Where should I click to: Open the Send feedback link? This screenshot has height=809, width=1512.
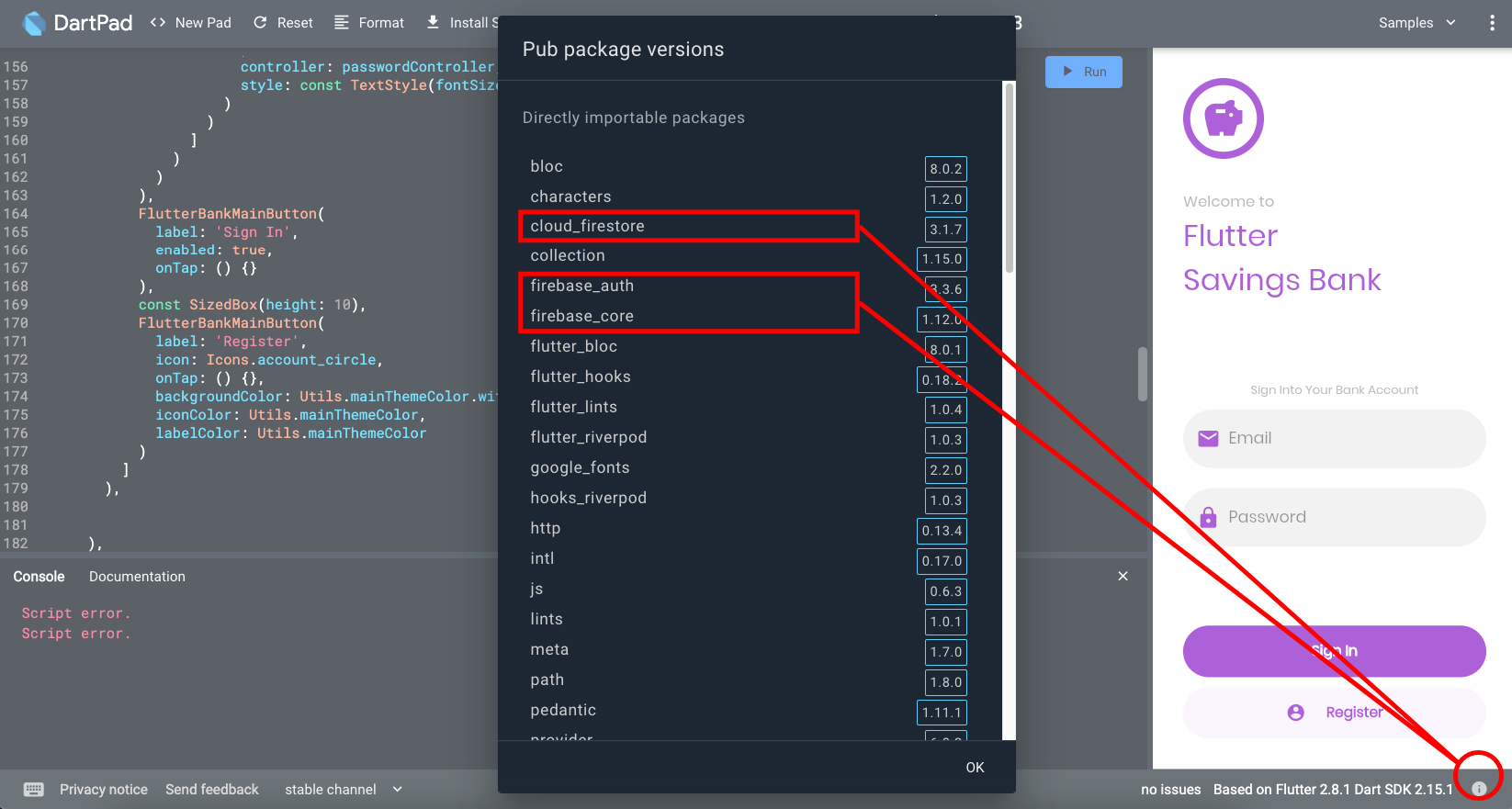(x=212, y=790)
